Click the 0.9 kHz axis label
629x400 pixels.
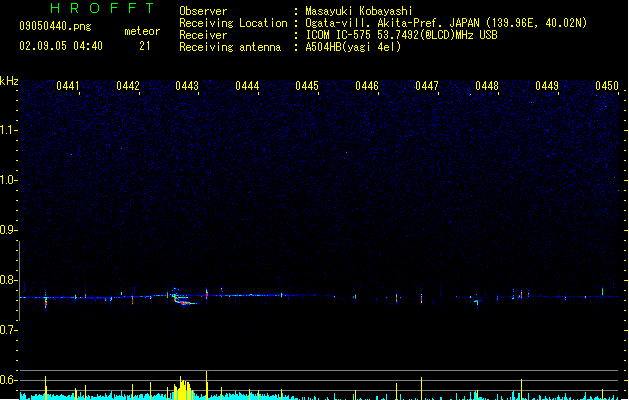coord(8,230)
